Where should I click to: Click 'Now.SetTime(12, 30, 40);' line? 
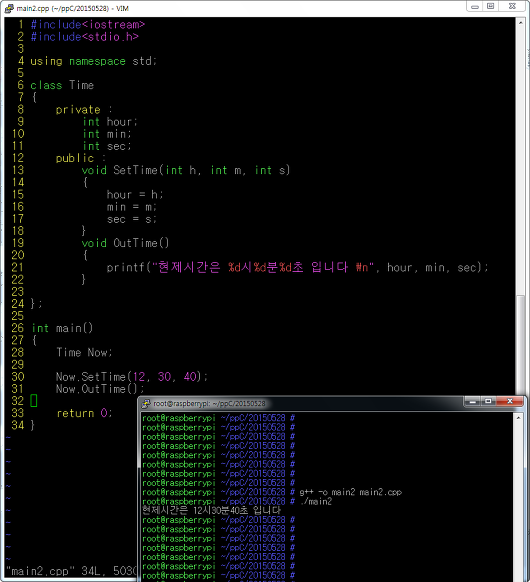click(132, 377)
